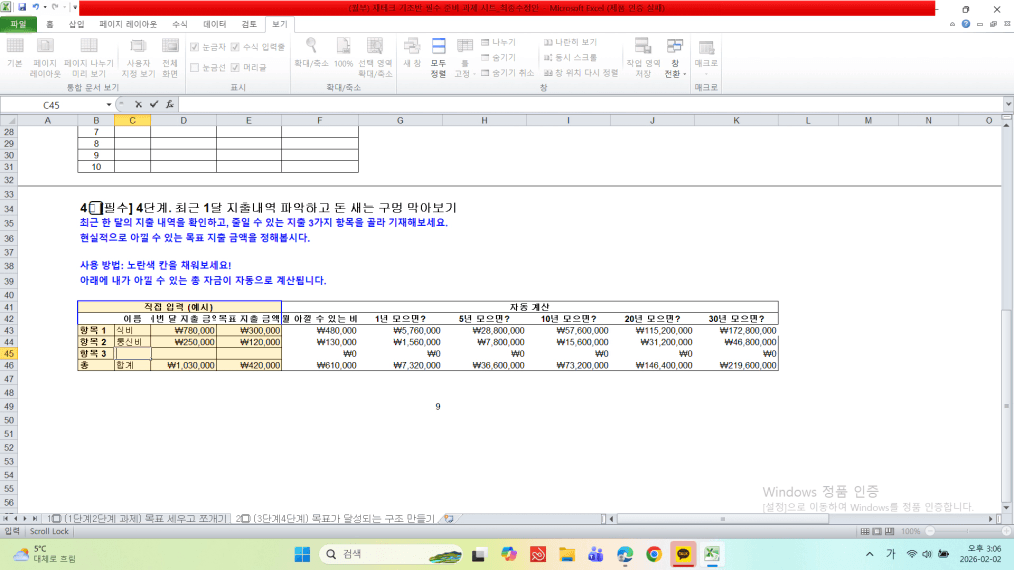
Task: Toggle the gridlines (눈금선) checkbox
Action: point(194,67)
